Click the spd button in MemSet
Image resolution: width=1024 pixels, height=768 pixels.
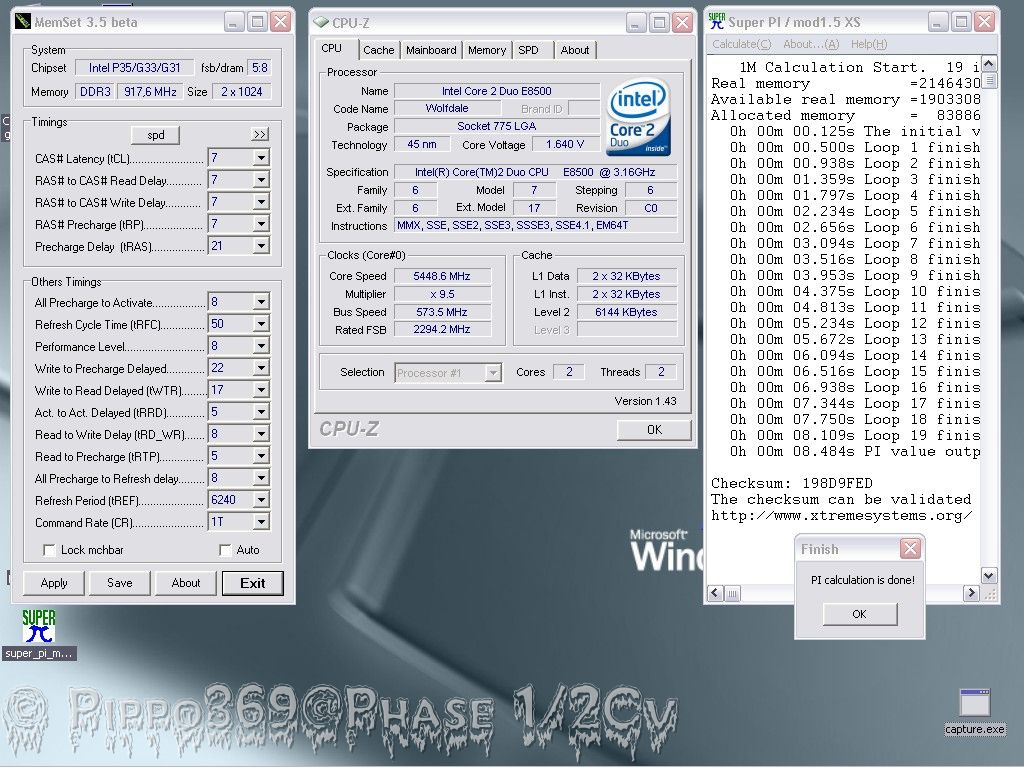point(155,135)
